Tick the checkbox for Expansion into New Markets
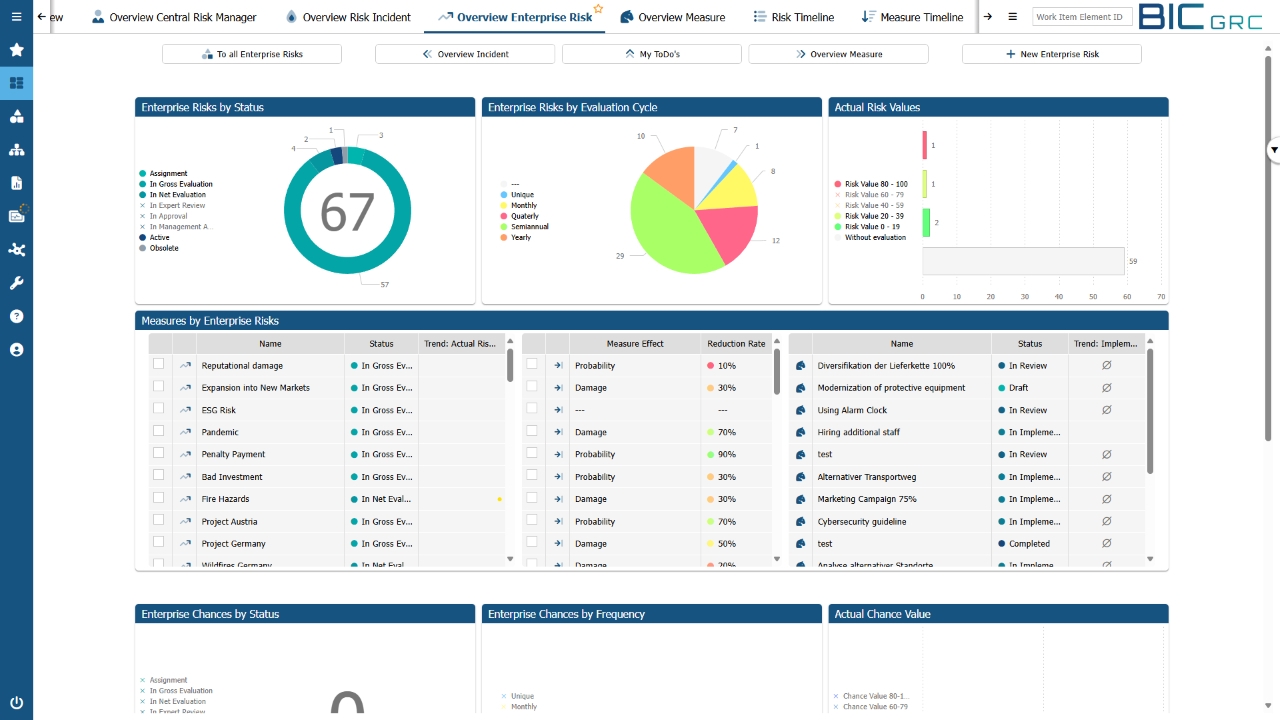Screen dimensions: 1280x720 [158, 386]
